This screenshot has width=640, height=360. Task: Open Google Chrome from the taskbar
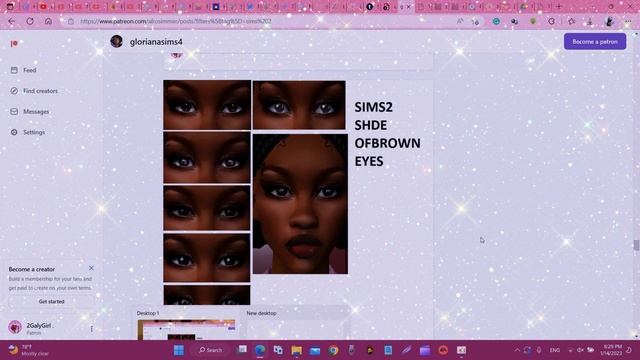tap(333, 350)
